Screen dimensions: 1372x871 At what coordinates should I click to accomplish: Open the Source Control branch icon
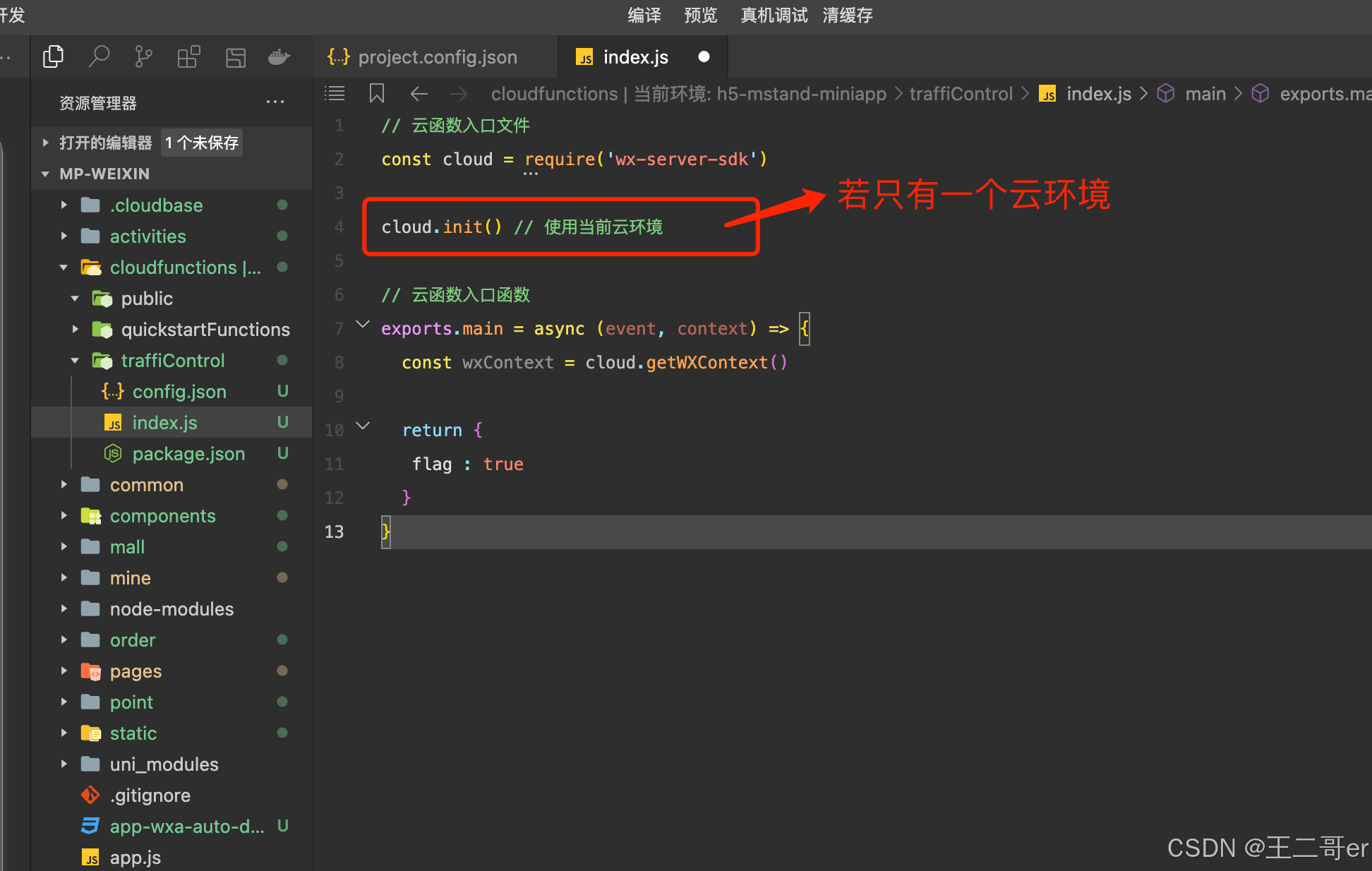(143, 56)
